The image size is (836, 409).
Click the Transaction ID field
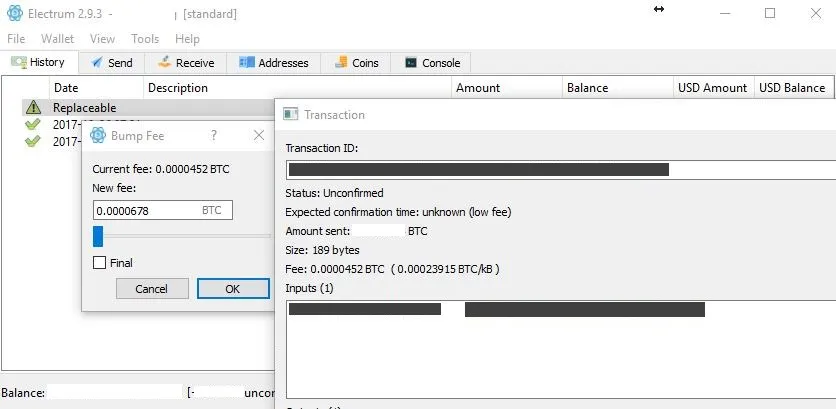pyautogui.click(x=561, y=170)
